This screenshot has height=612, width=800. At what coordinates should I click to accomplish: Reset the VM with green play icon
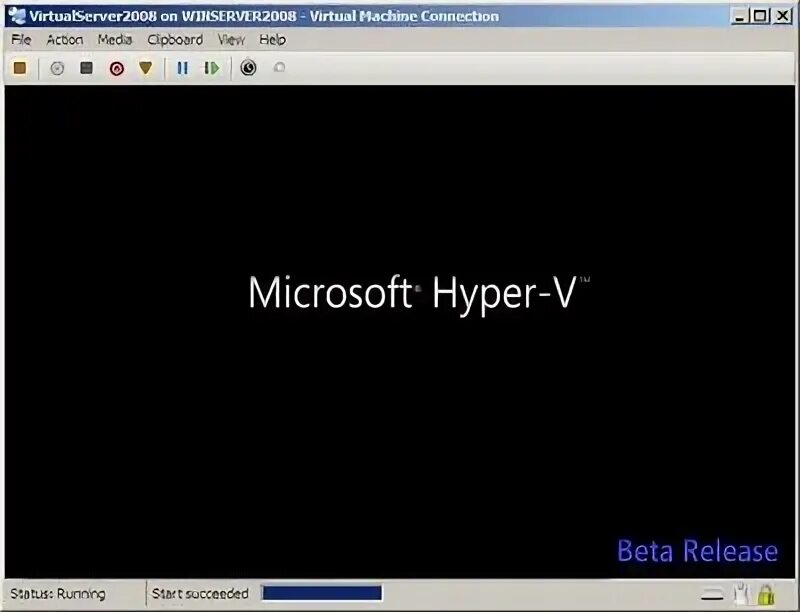click(x=212, y=68)
